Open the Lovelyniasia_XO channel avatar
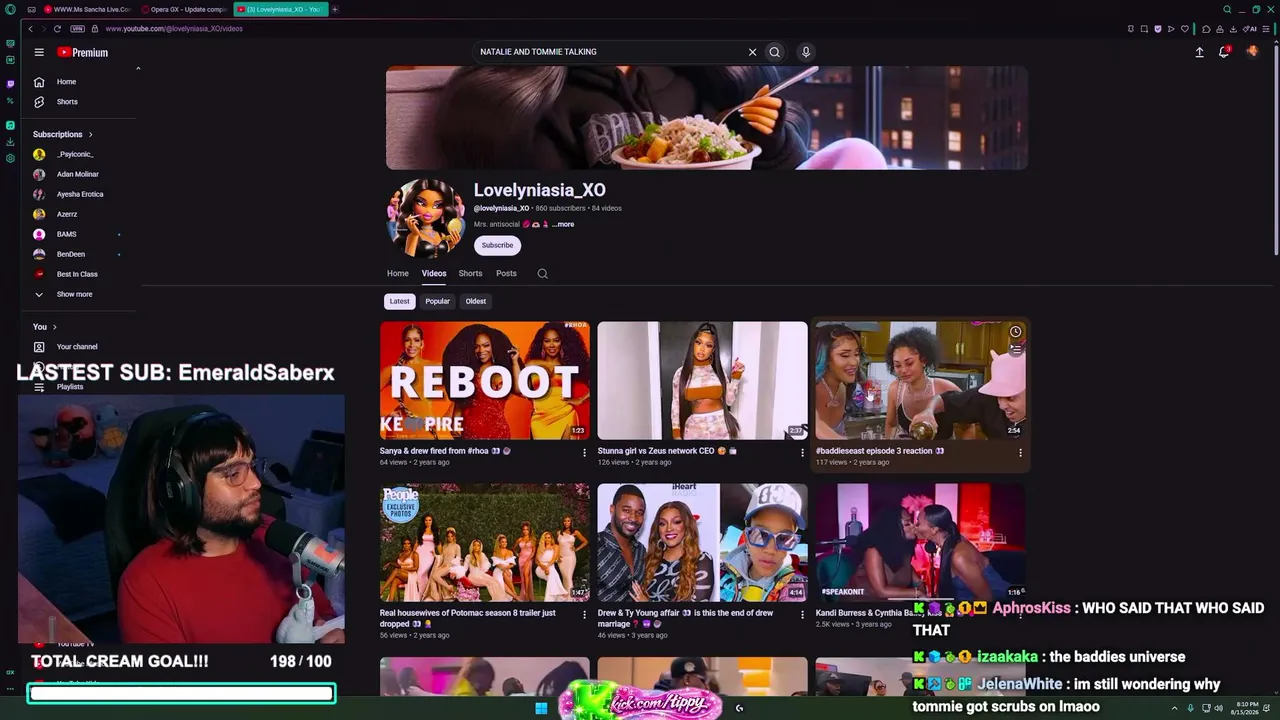This screenshot has width=1280, height=720. pyautogui.click(x=426, y=218)
